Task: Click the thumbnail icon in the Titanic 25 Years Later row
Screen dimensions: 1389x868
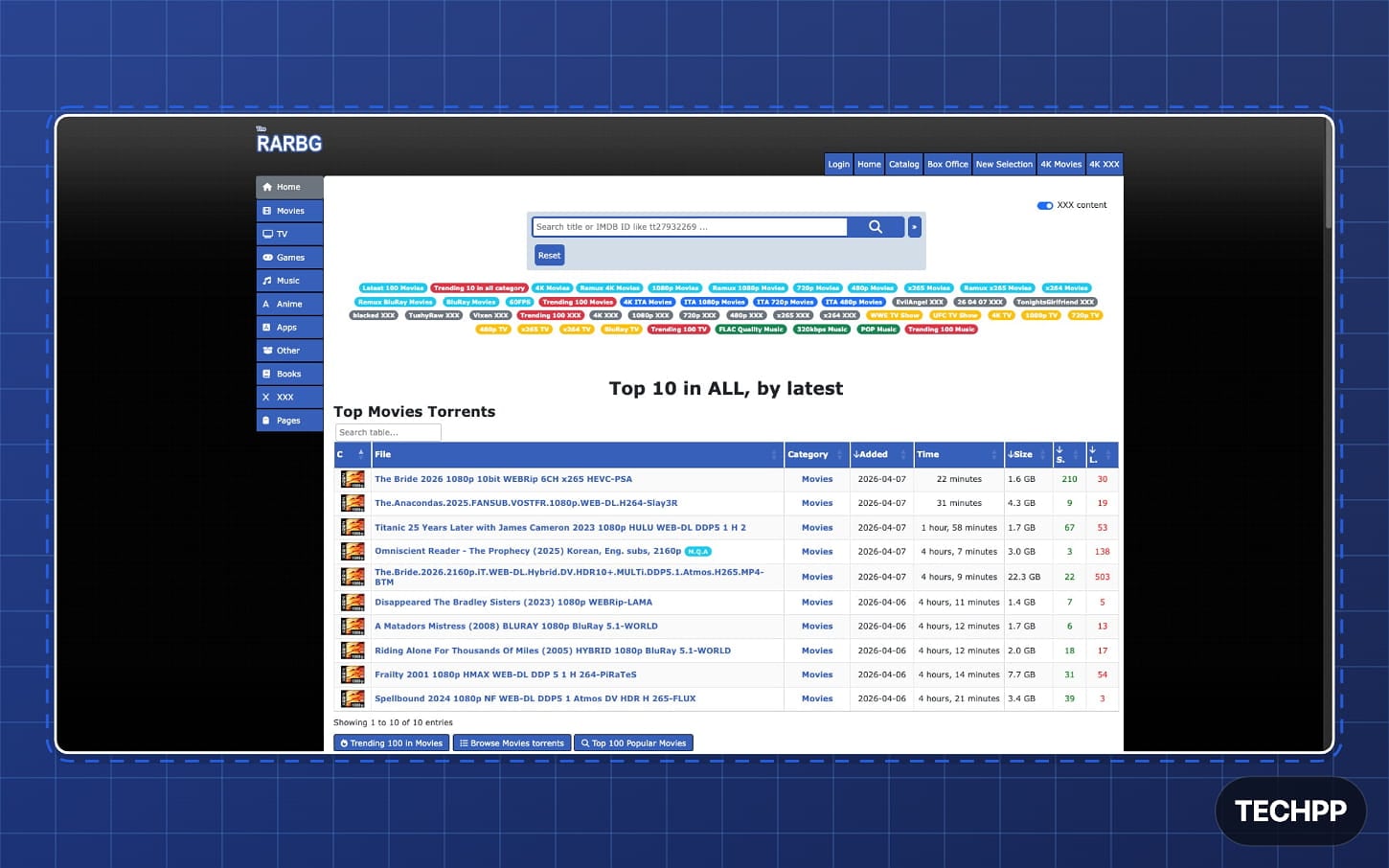Action: pyautogui.click(x=353, y=528)
